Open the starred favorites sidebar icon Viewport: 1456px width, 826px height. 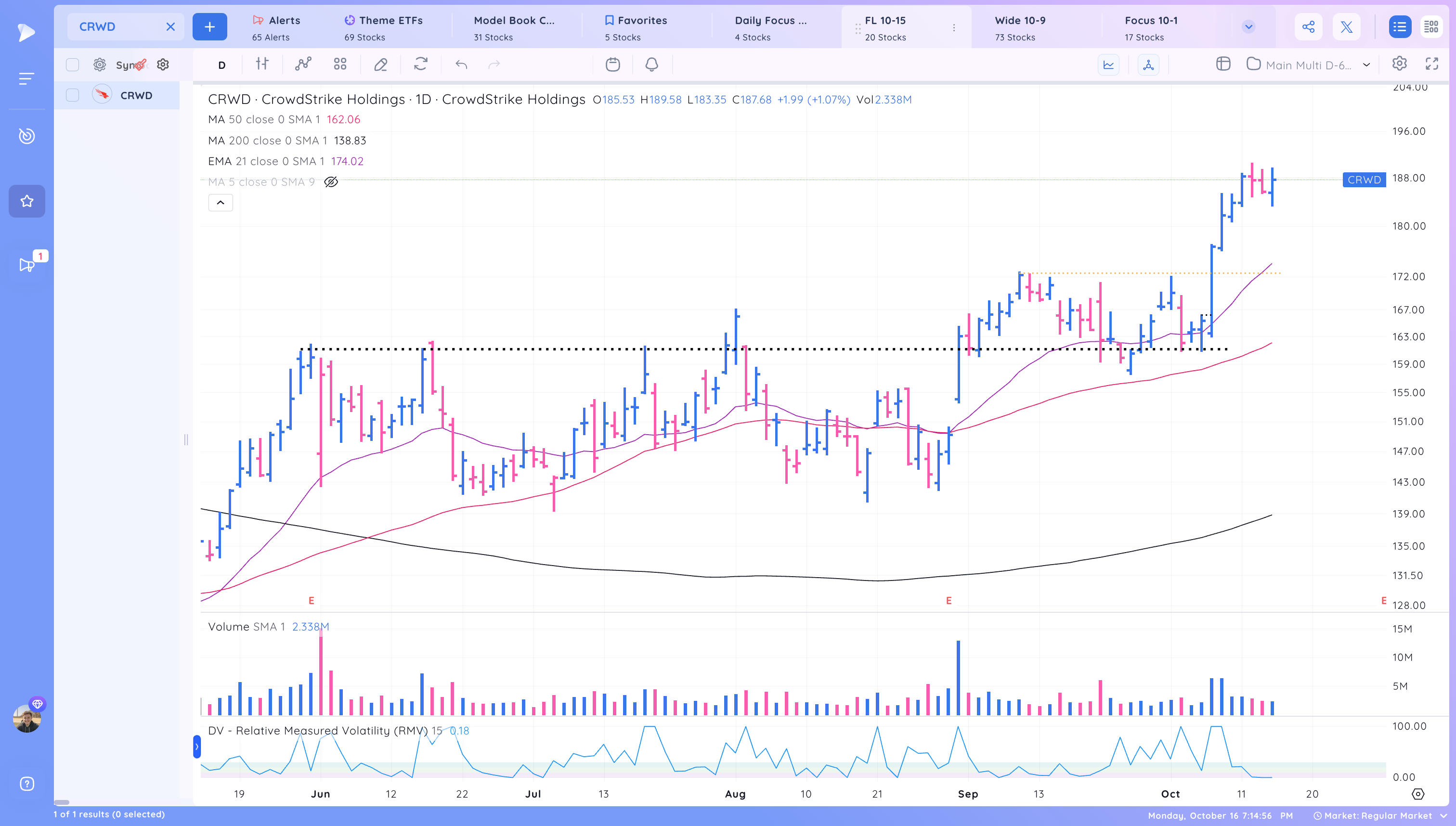coord(26,201)
